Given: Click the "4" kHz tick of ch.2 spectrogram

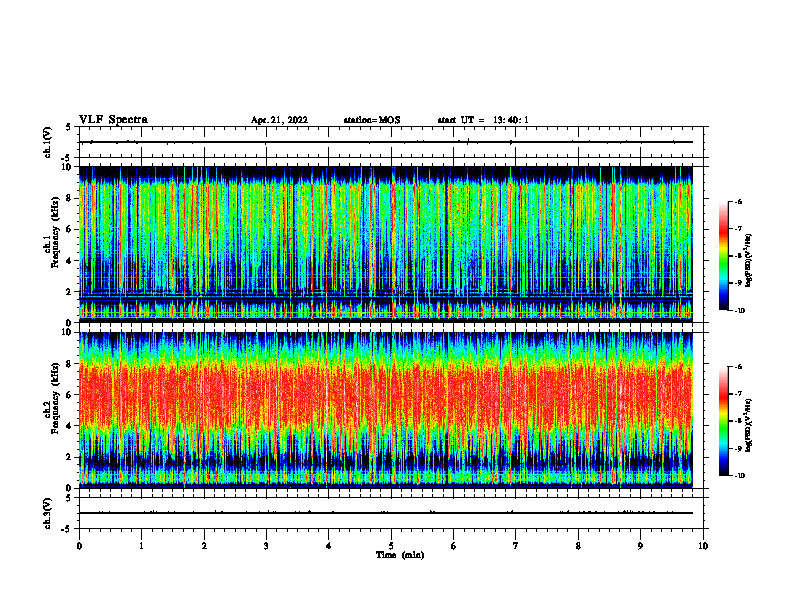Looking at the screenshot, I should (x=69, y=426).
